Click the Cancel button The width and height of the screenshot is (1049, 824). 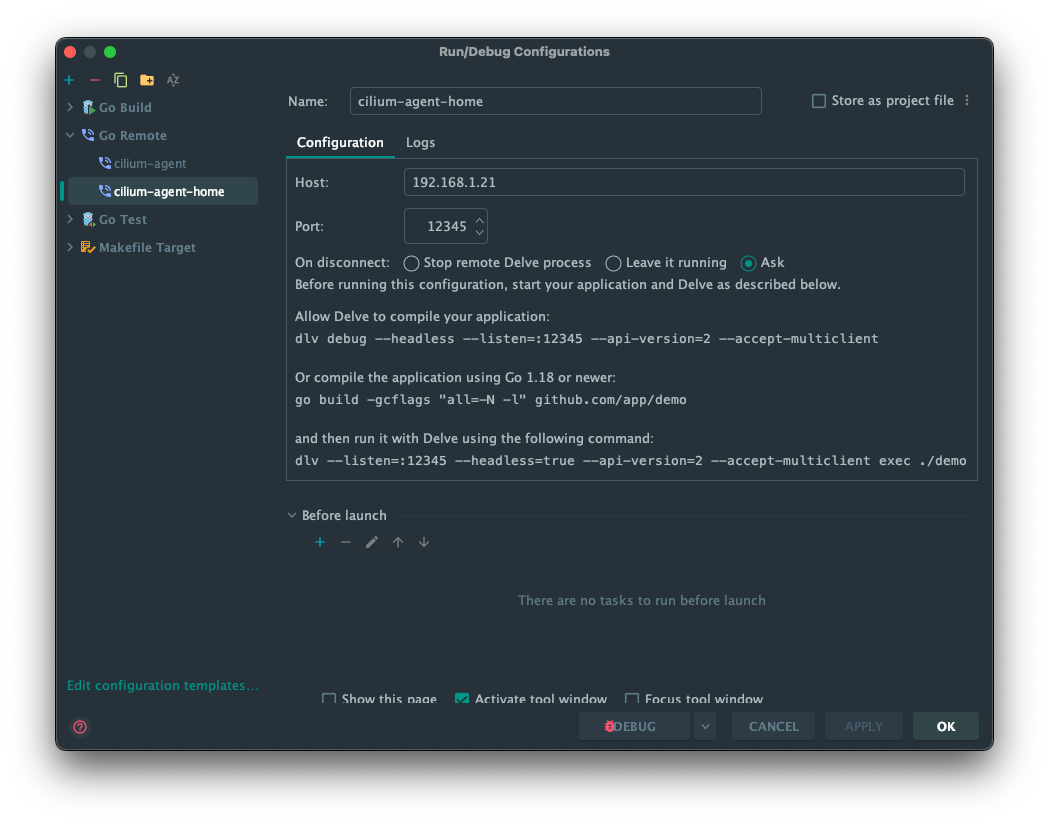point(773,727)
